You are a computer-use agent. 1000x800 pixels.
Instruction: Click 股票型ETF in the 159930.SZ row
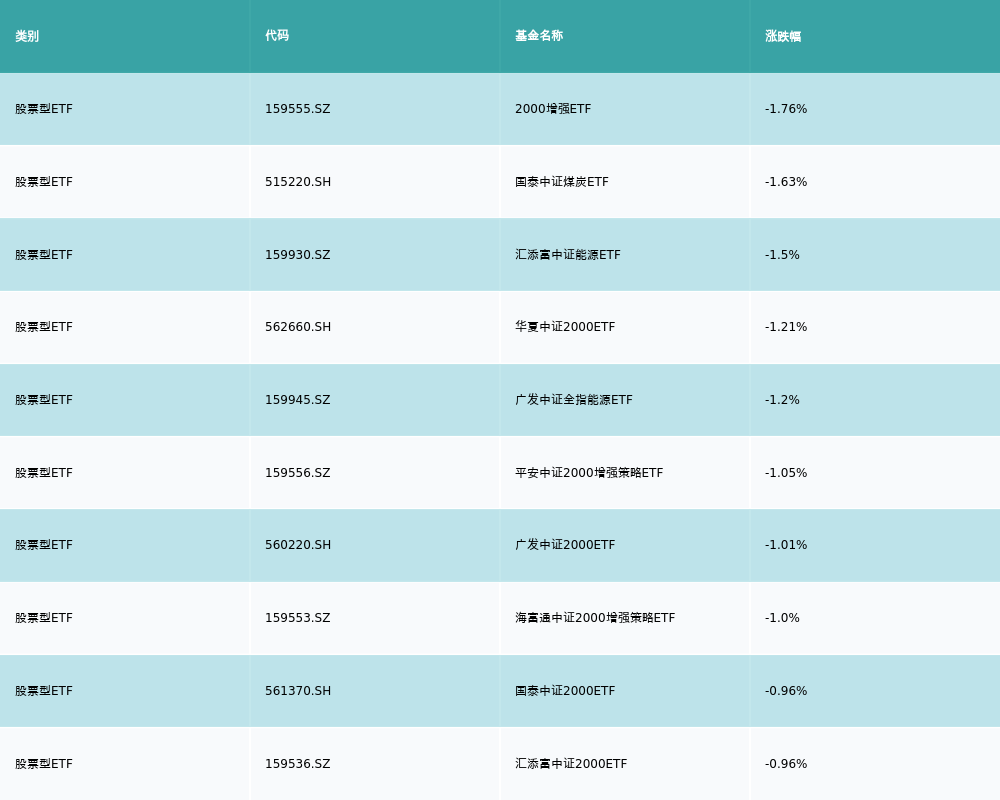pos(44,255)
